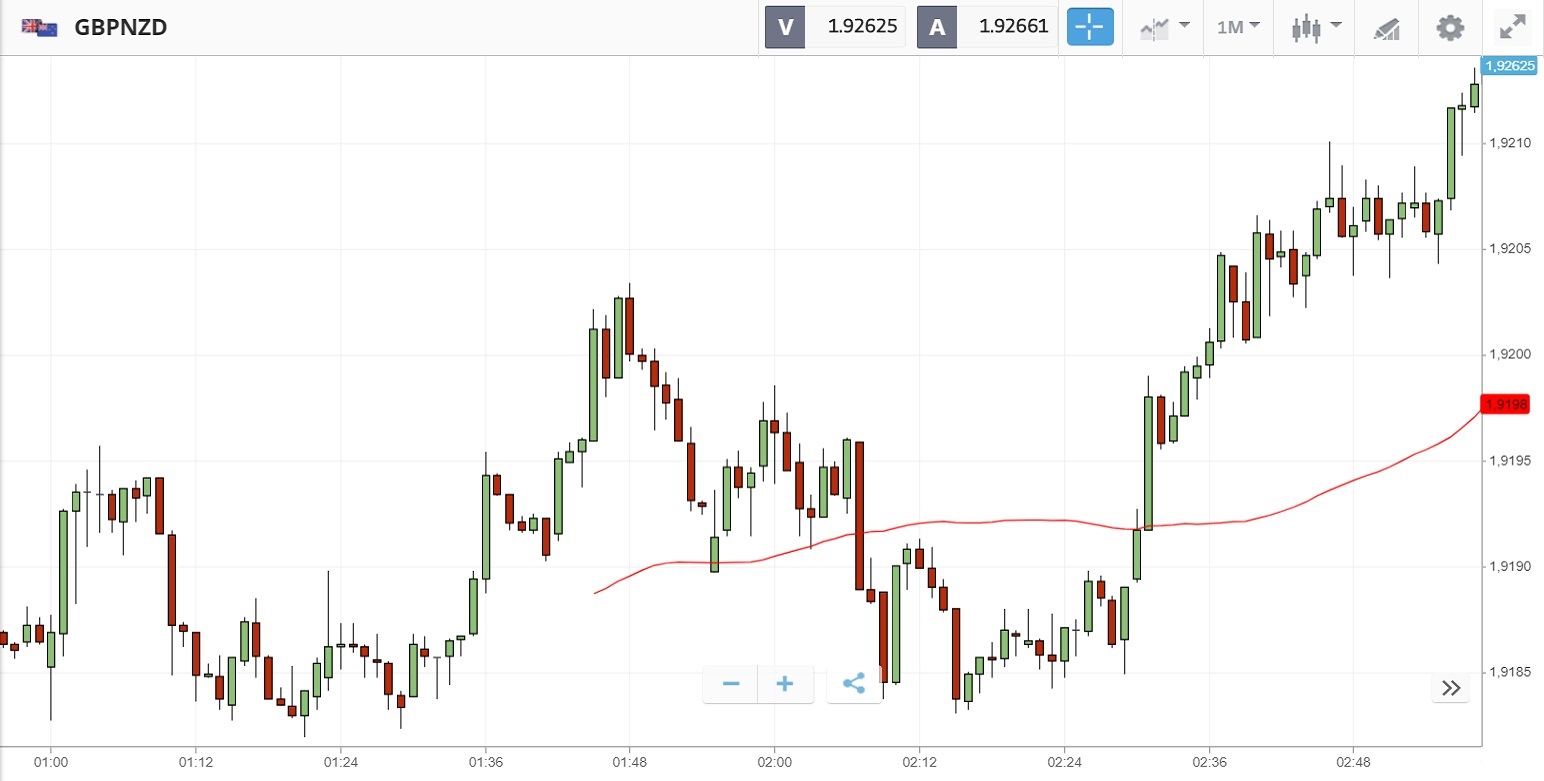This screenshot has height=781, width=1544.
Task: Click the GBPNZD symbol name
Action: 121,27
